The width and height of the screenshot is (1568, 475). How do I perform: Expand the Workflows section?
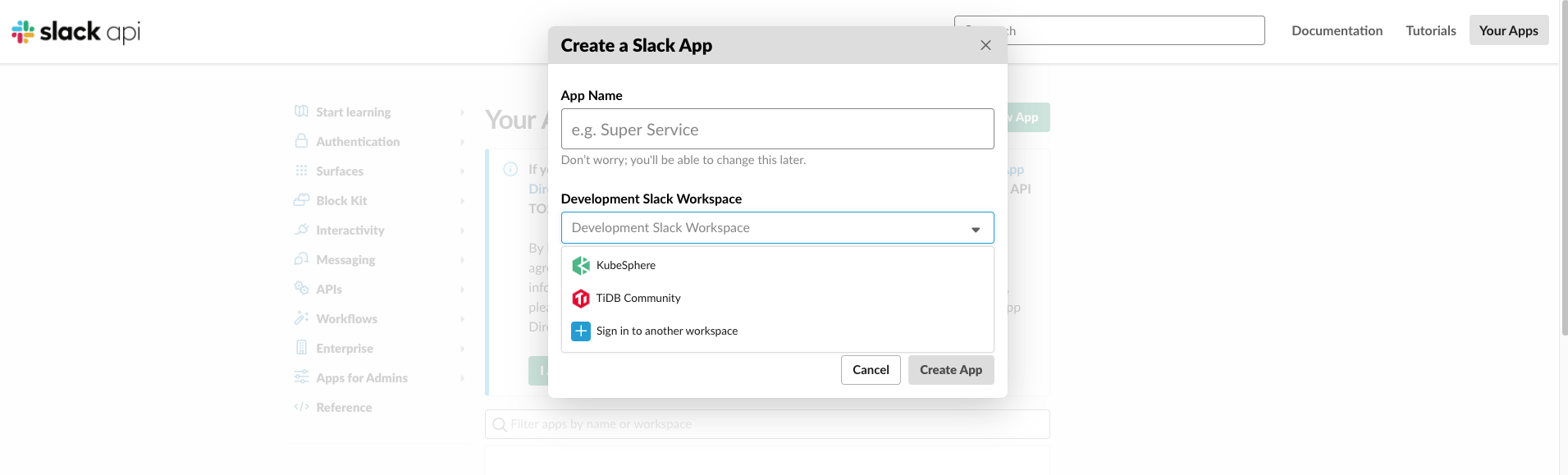pos(463,319)
